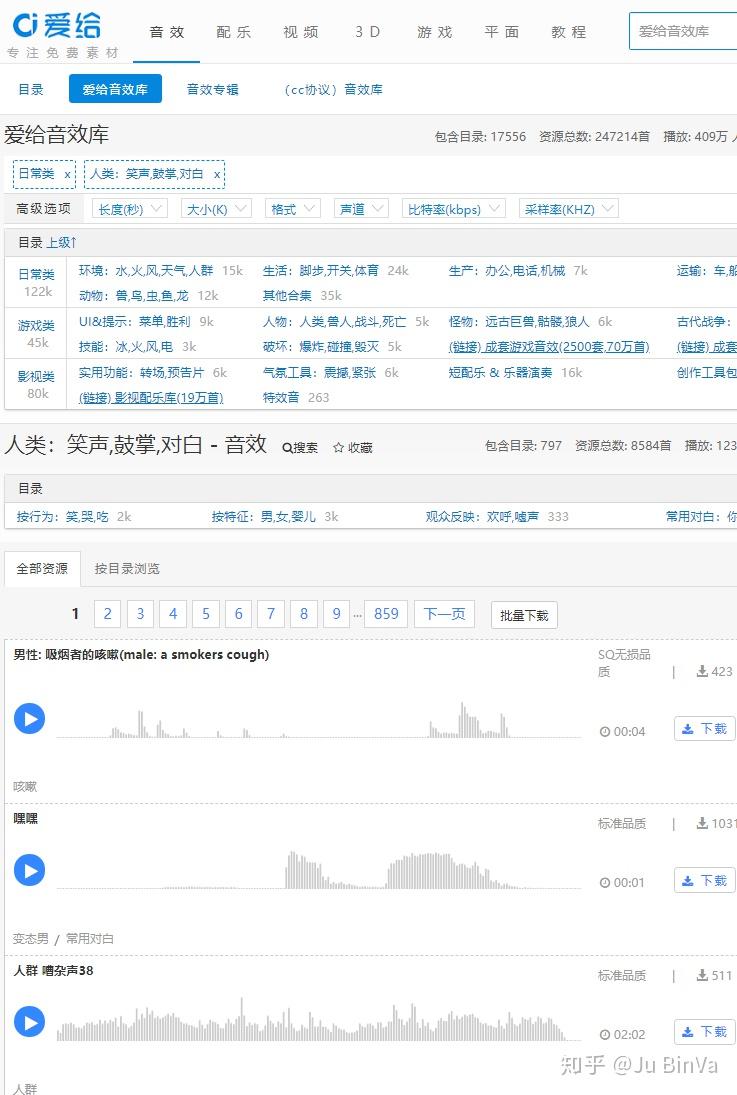The height and width of the screenshot is (1095, 737).
Task: Open the 教程 top navigation menu
Action: coord(569,32)
